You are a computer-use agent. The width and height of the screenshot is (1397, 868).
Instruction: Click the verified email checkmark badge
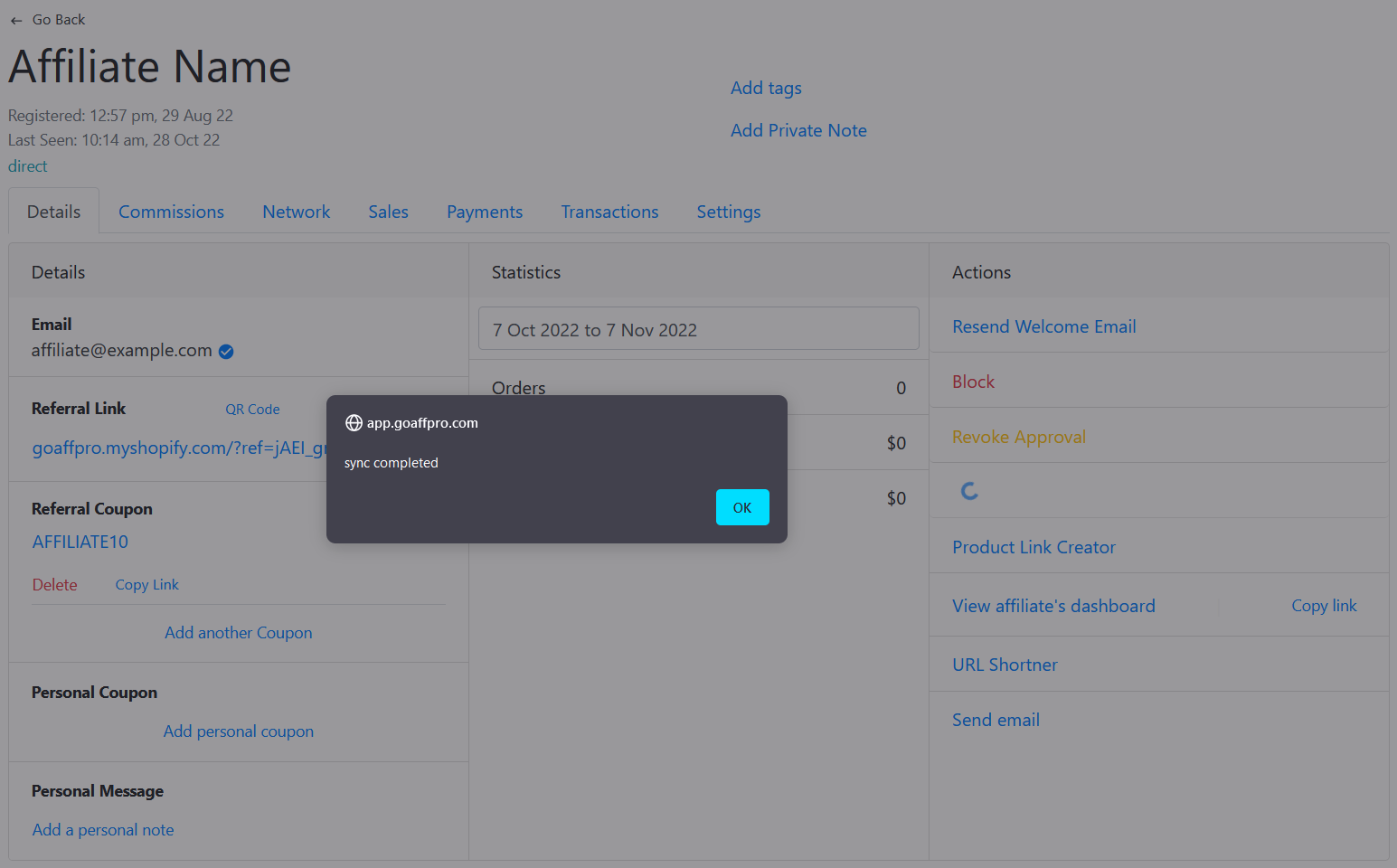pos(226,352)
